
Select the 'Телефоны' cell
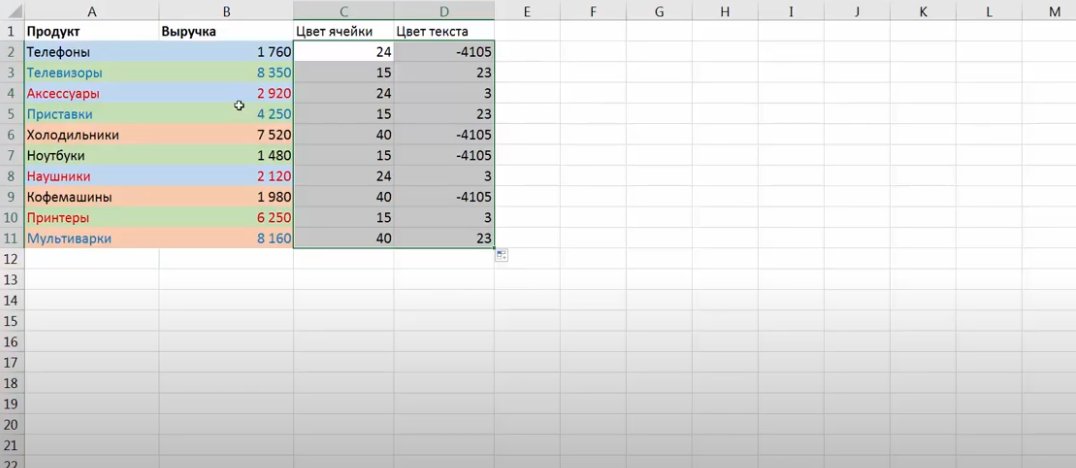(91, 51)
